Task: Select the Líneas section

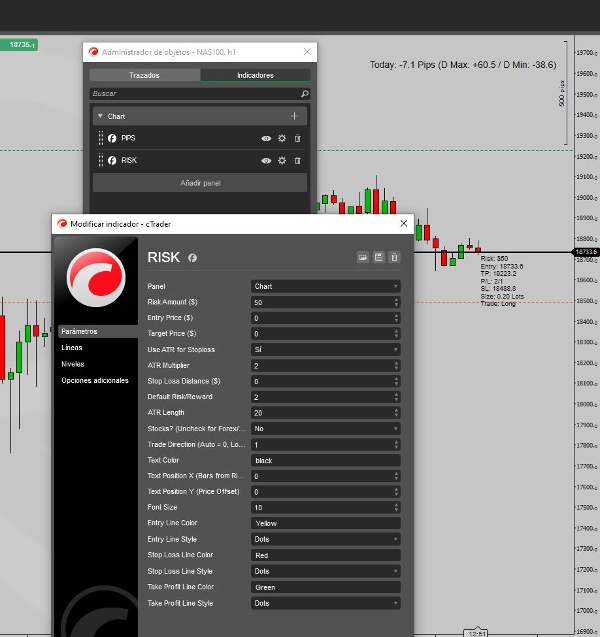Action: 72,347
